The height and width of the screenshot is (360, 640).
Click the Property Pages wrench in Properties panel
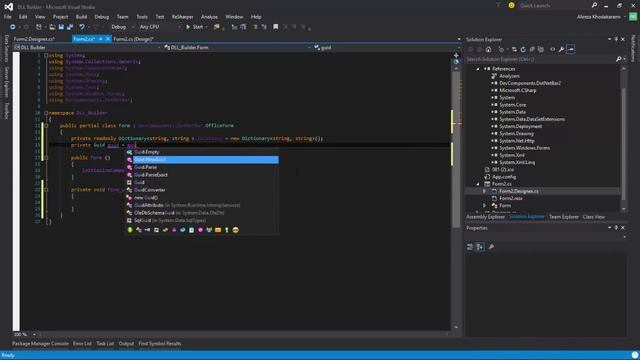[491, 247]
